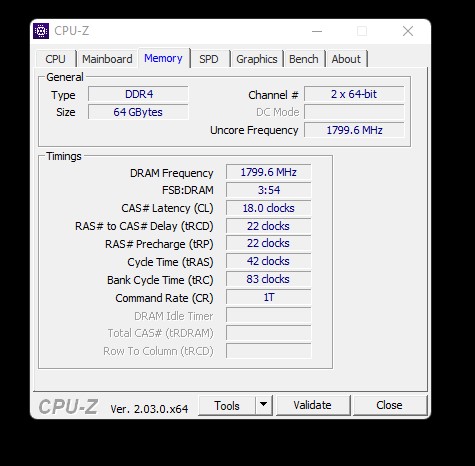The width and height of the screenshot is (475, 466).
Task: Click the CPU-Z title bar text
Action: coord(72,31)
